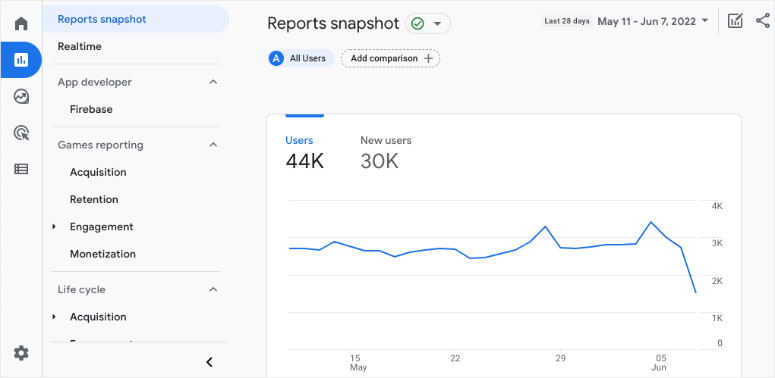
Task: Collapse the Life cycle section chevron
Action: tap(213, 289)
